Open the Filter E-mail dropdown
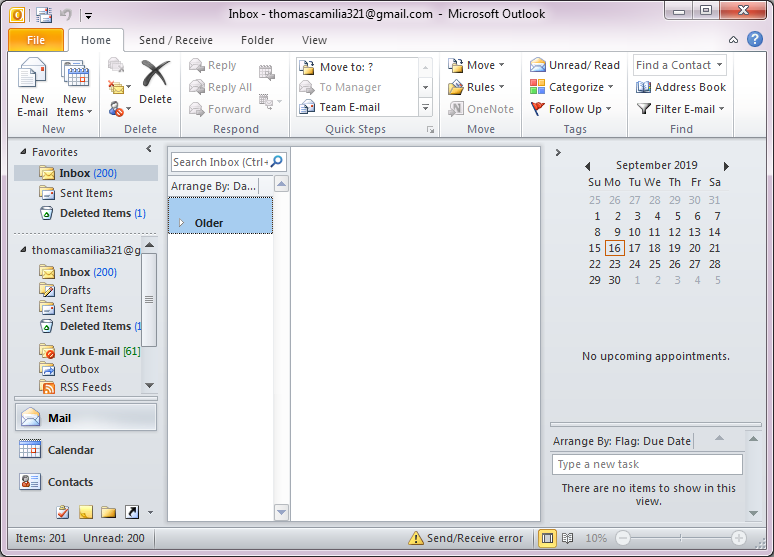This screenshot has width=774, height=557. [x=680, y=109]
